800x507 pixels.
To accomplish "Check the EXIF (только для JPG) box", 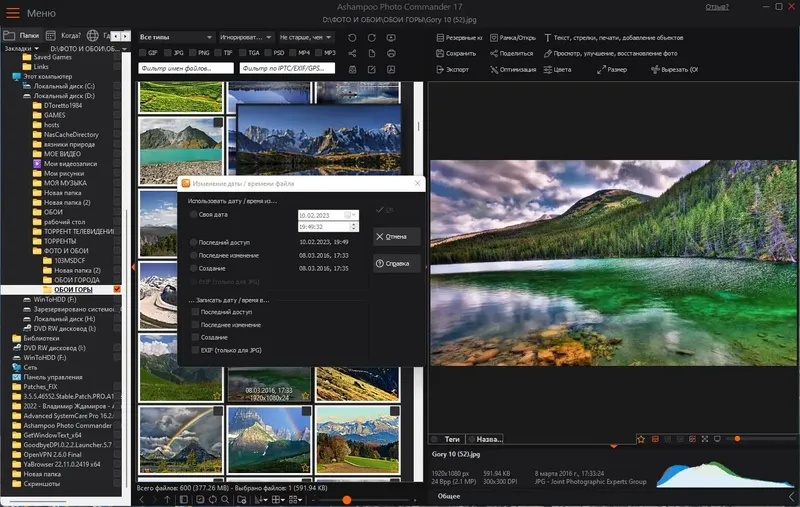I will pos(195,350).
